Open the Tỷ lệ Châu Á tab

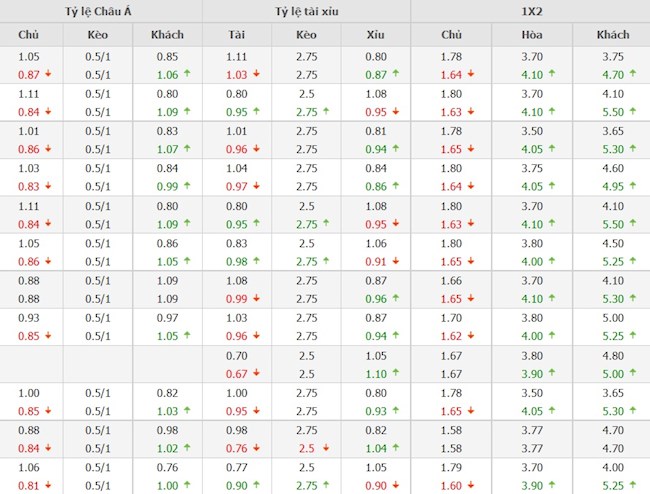[x=100, y=11]
